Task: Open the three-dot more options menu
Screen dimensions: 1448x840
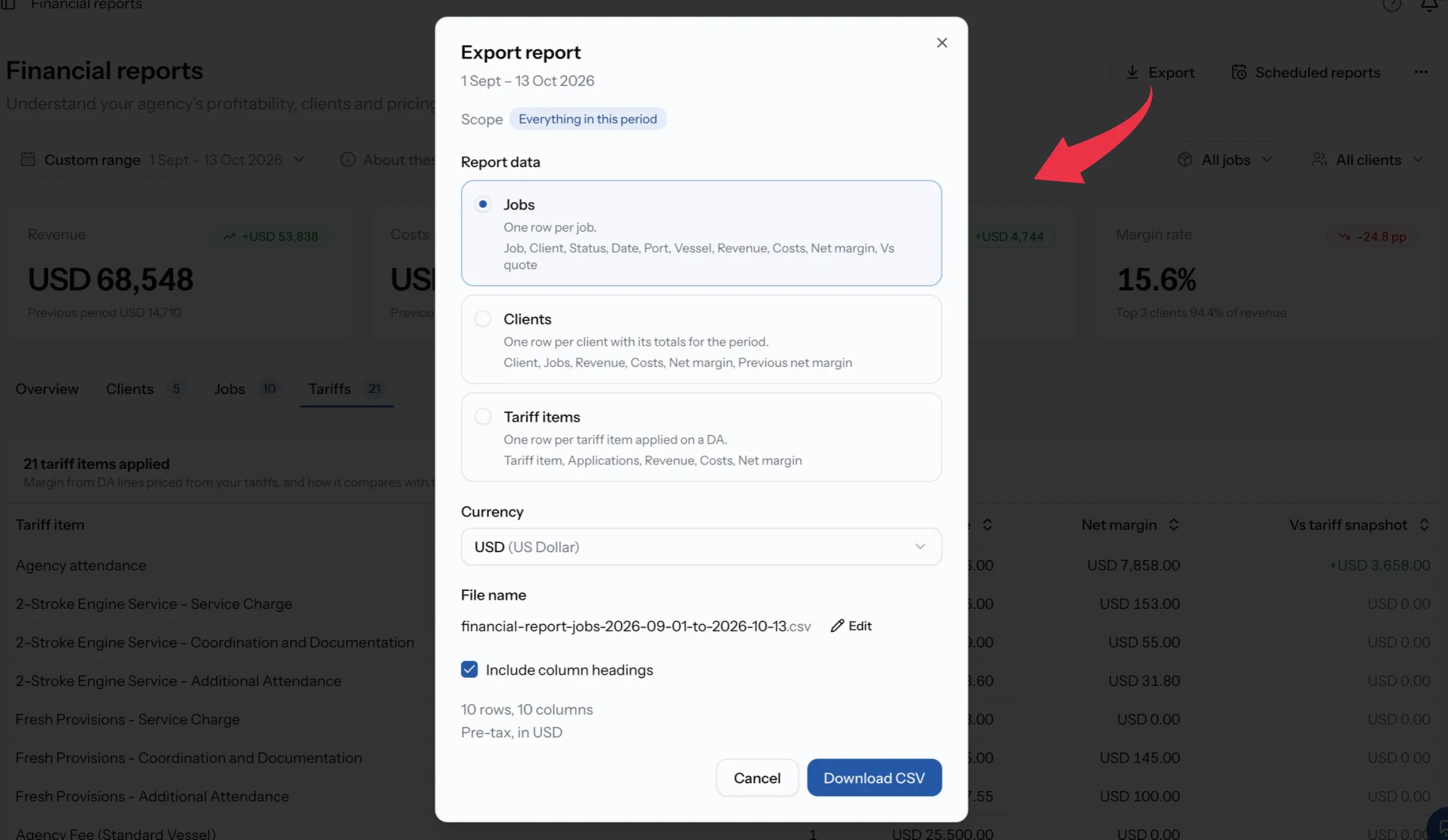Action: [1421, 72]
